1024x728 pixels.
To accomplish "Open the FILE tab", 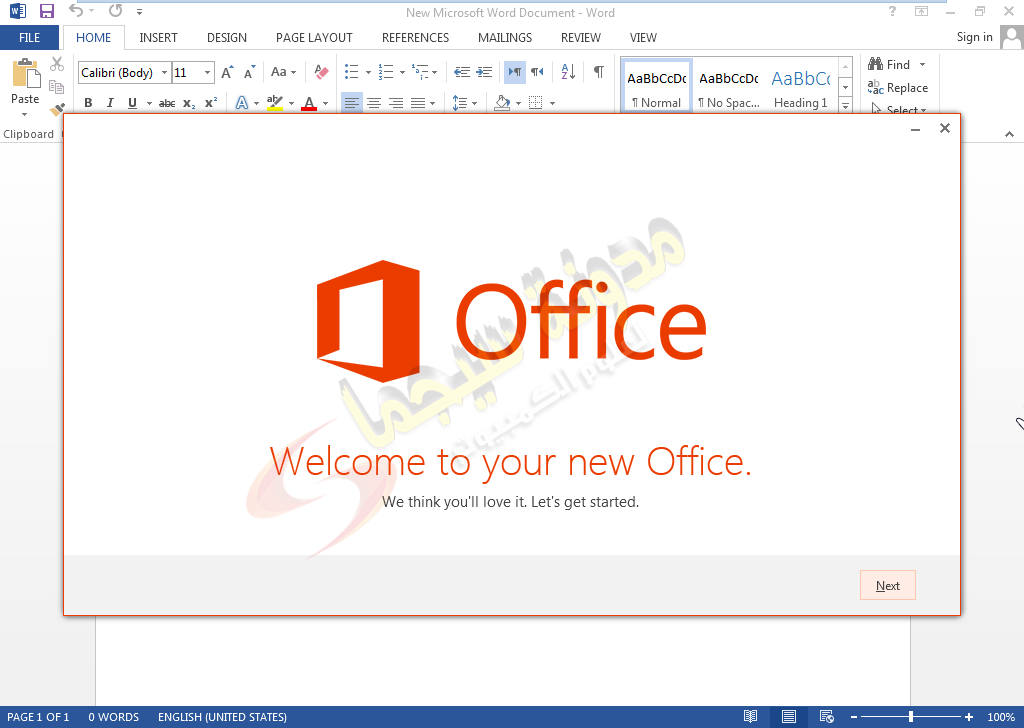I will click(29, 38).
